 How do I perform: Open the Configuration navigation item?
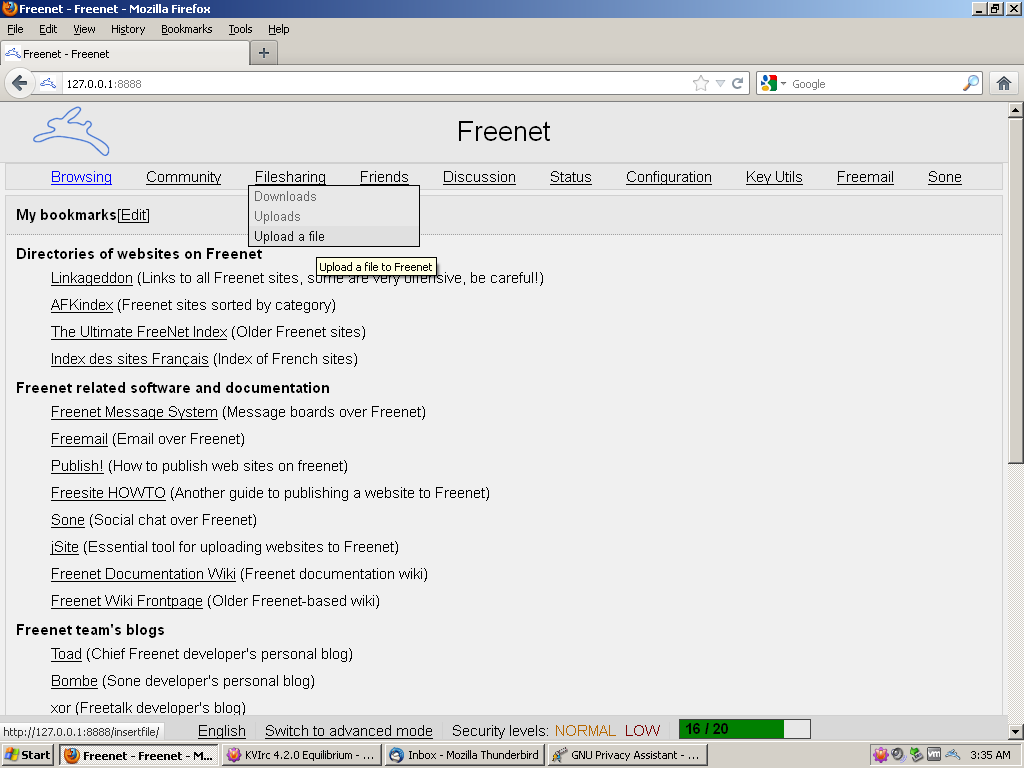click(x=669, y=177)
